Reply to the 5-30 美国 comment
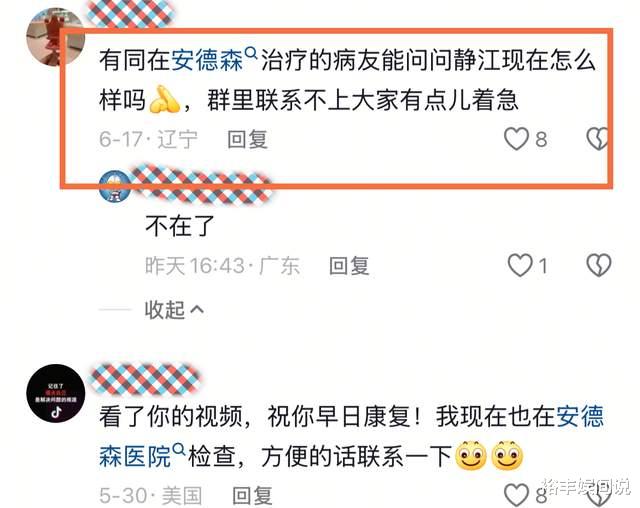640x508 pixels. pyautogui.click(x=252, y=496)
